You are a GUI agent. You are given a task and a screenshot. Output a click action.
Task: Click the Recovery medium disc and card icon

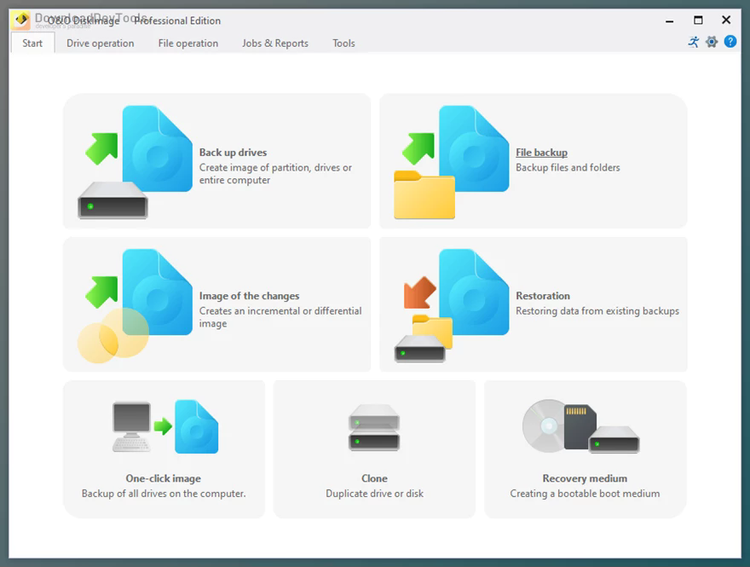point(581,426)
